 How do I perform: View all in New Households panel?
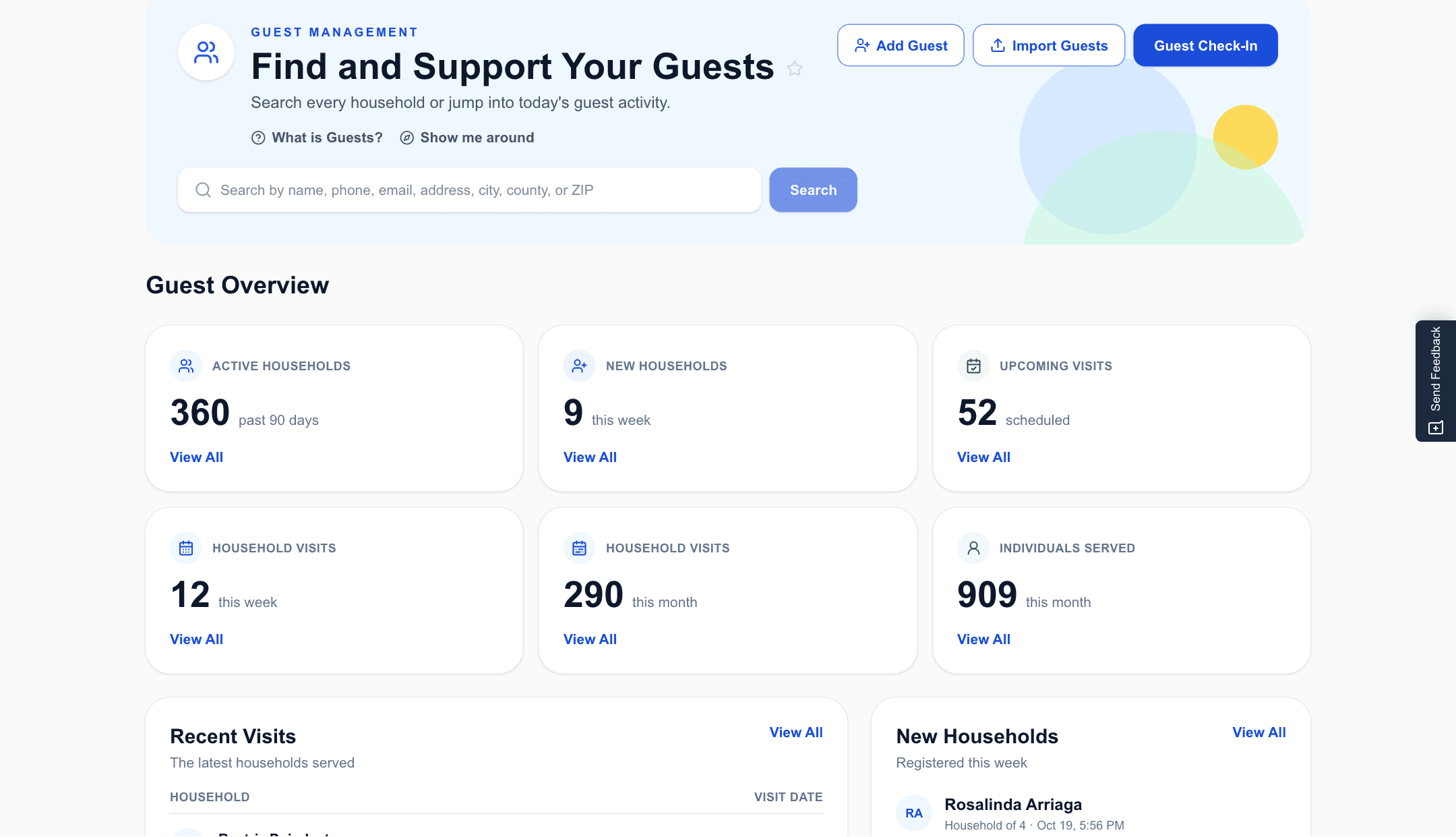point(1259,732)
